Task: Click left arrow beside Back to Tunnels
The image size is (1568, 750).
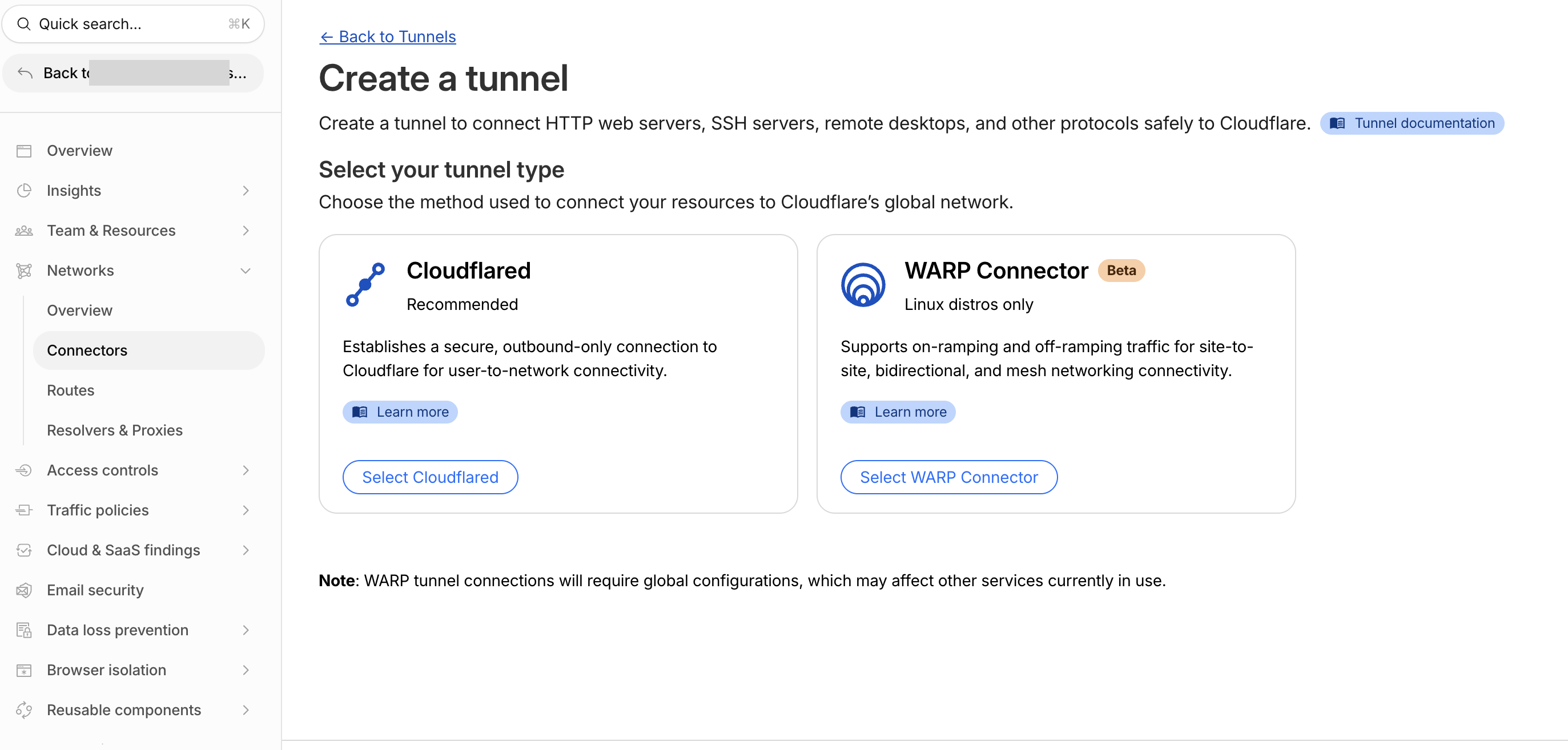Action: click(x=326, y=37)
